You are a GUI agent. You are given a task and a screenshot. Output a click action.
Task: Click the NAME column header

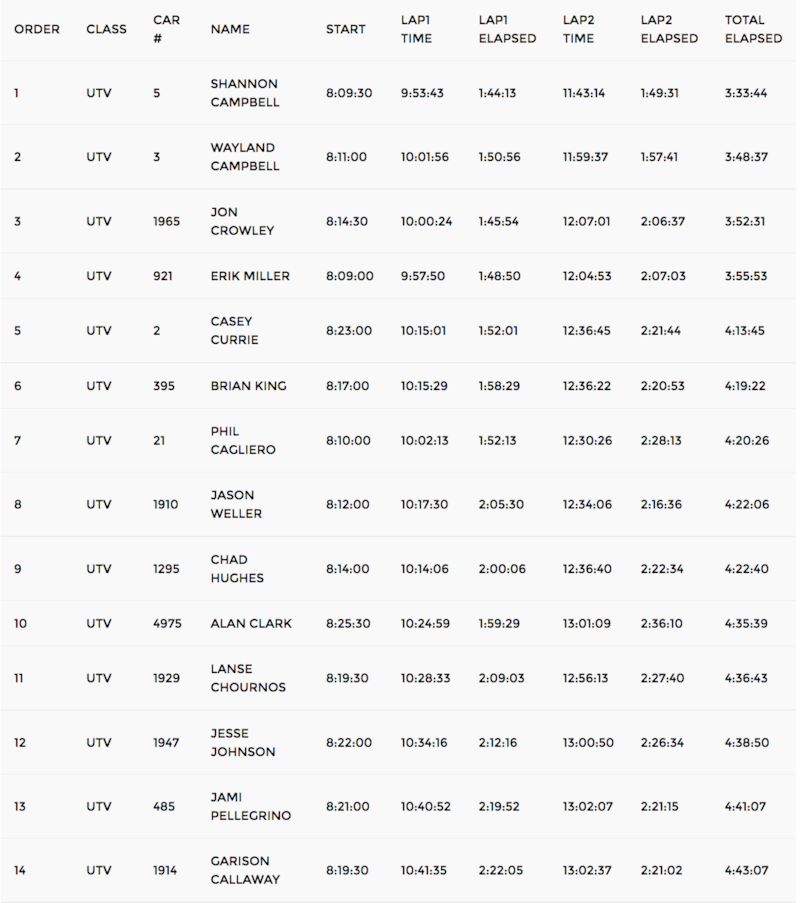(229, 29)
